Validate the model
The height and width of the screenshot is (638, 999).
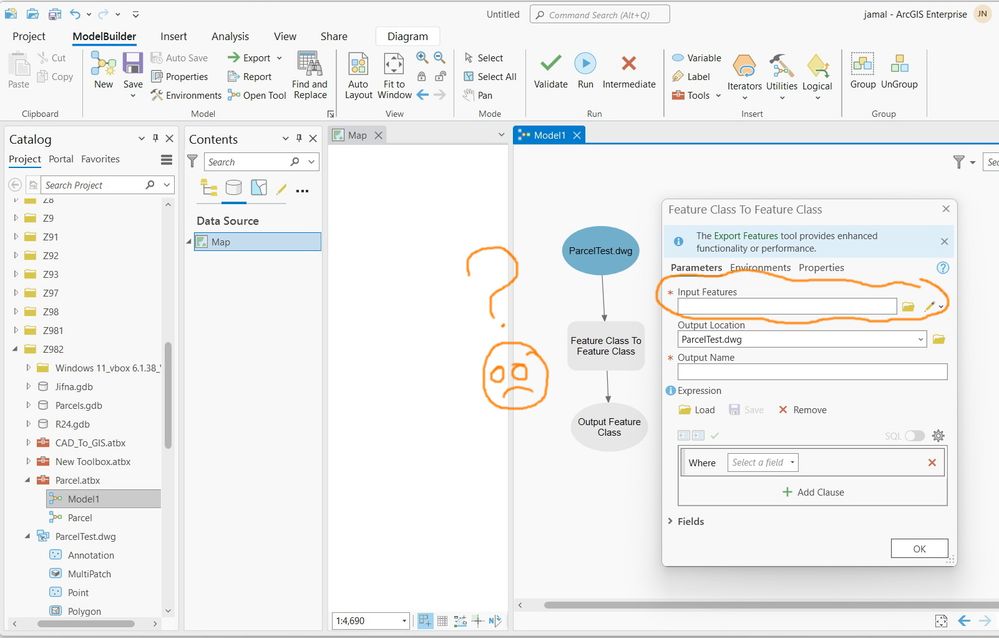coord(550,71)
